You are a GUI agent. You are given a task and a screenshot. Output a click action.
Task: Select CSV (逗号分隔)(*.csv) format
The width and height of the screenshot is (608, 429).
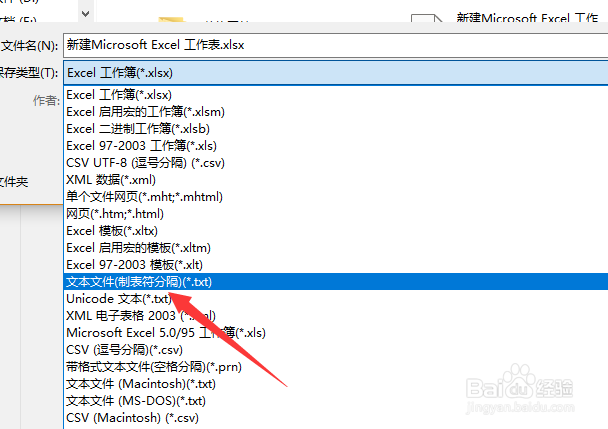click(336, 350)
